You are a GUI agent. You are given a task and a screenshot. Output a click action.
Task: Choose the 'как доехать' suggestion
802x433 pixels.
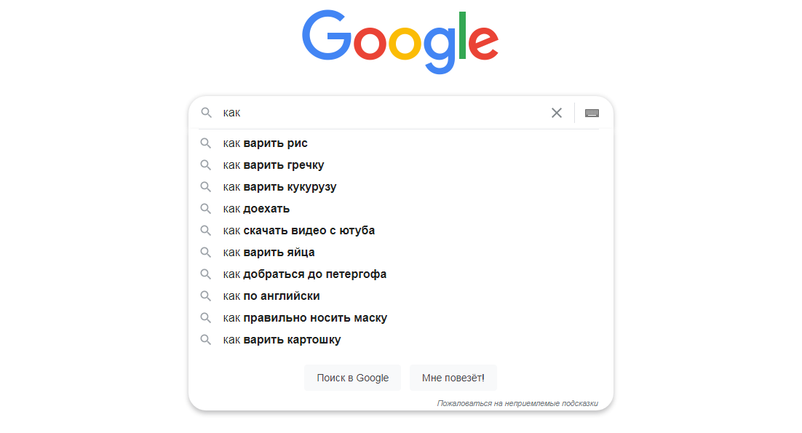point(256,209)
